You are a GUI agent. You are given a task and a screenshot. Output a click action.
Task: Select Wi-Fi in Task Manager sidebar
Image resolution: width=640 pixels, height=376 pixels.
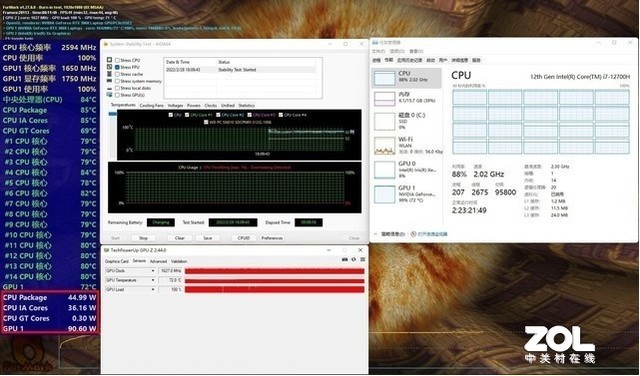tap(407, 145)
